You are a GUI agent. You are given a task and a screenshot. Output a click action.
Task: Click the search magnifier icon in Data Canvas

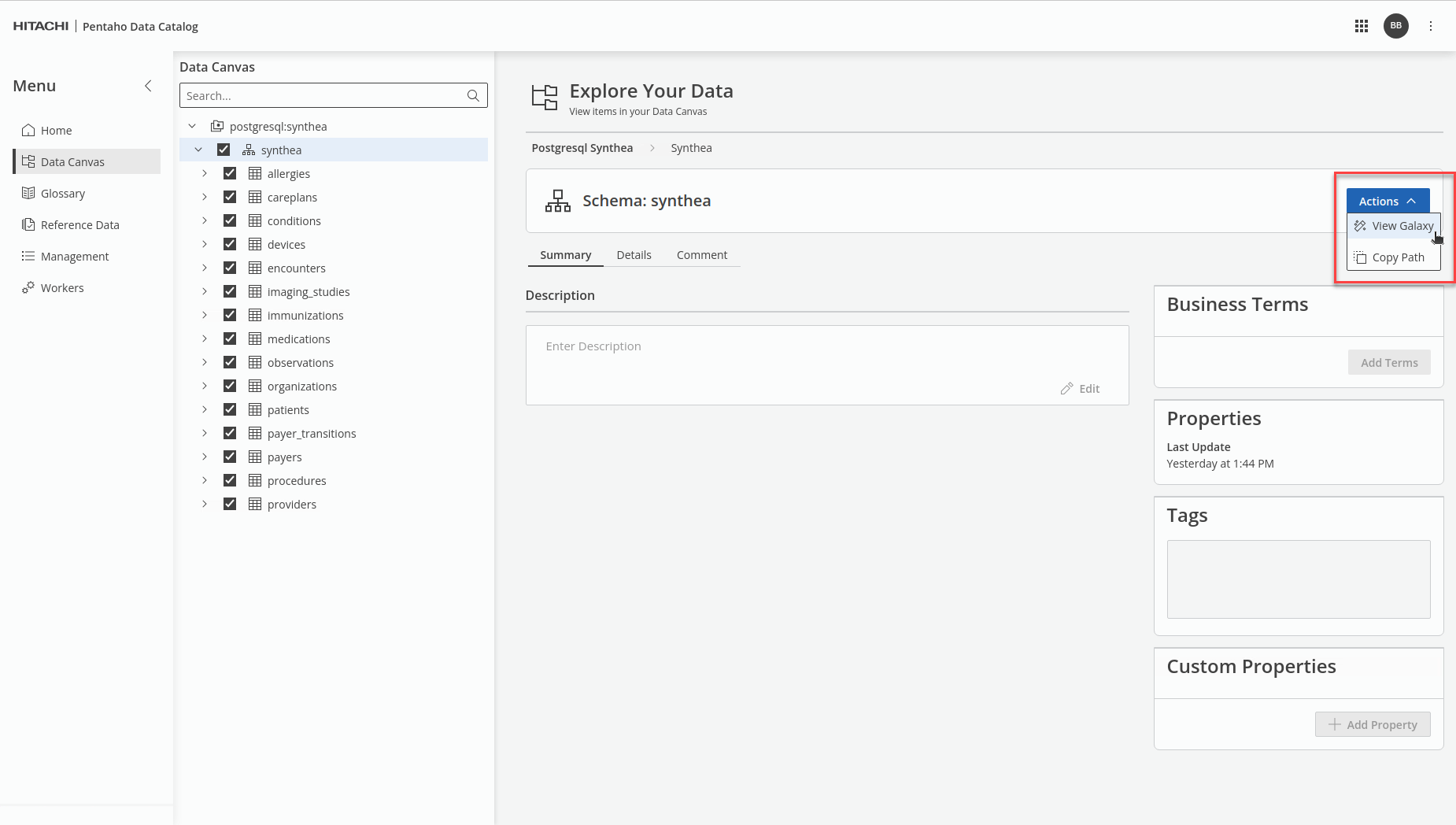(473, 96)
